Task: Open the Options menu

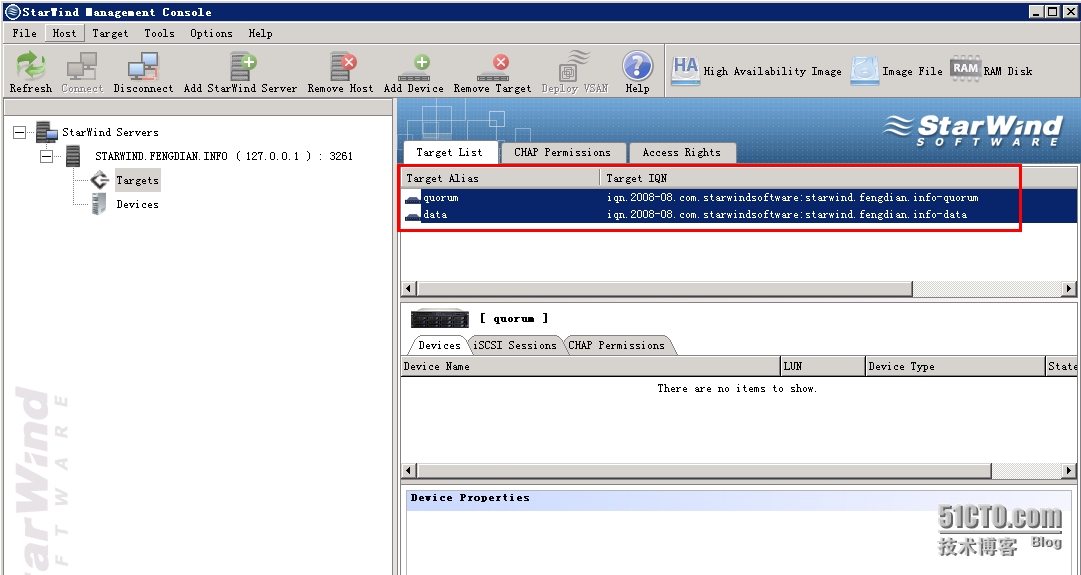Action: coord(211,33)
